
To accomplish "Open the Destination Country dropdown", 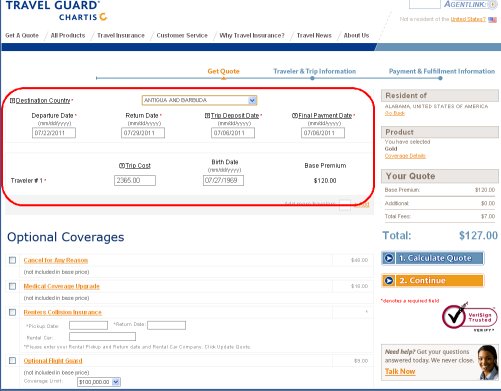I will [199, 100].
